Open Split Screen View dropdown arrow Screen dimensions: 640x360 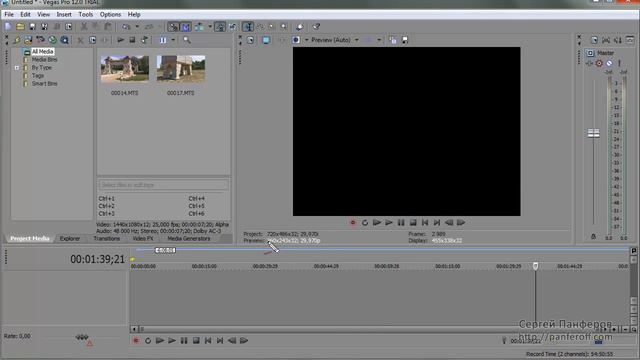[306, 40]
